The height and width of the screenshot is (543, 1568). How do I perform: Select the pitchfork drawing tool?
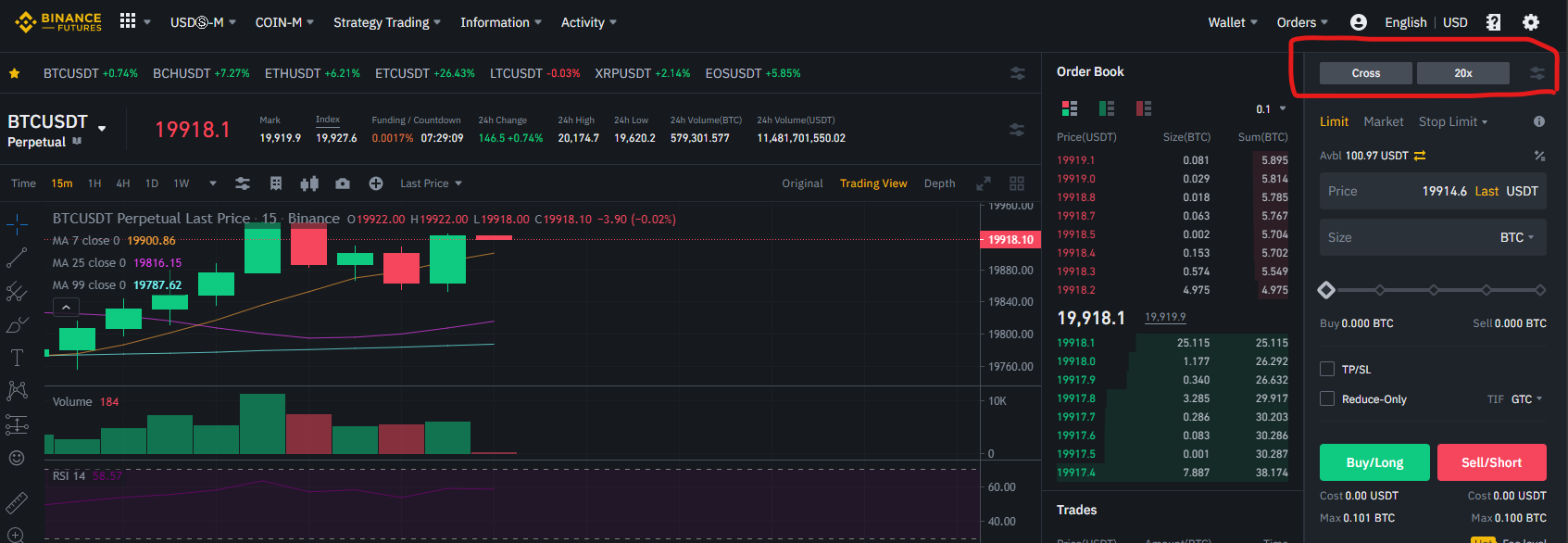pos(17,291)
